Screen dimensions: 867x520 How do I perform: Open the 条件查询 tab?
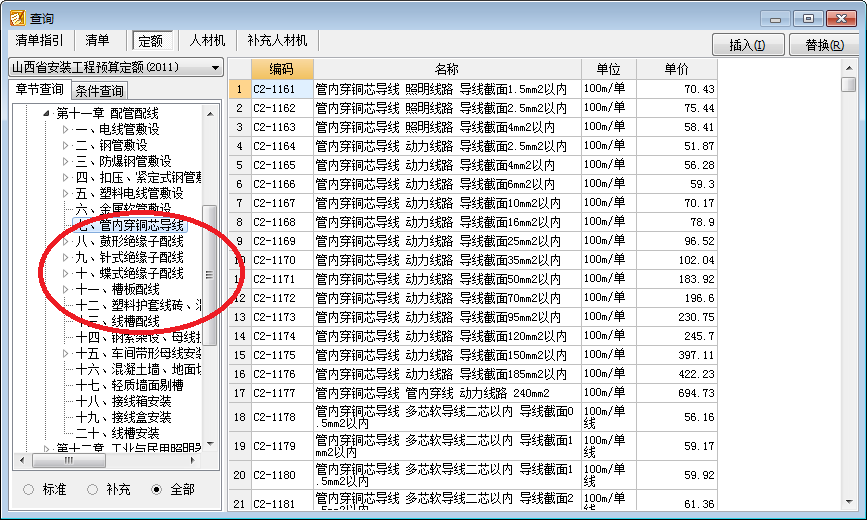[100, 90]
